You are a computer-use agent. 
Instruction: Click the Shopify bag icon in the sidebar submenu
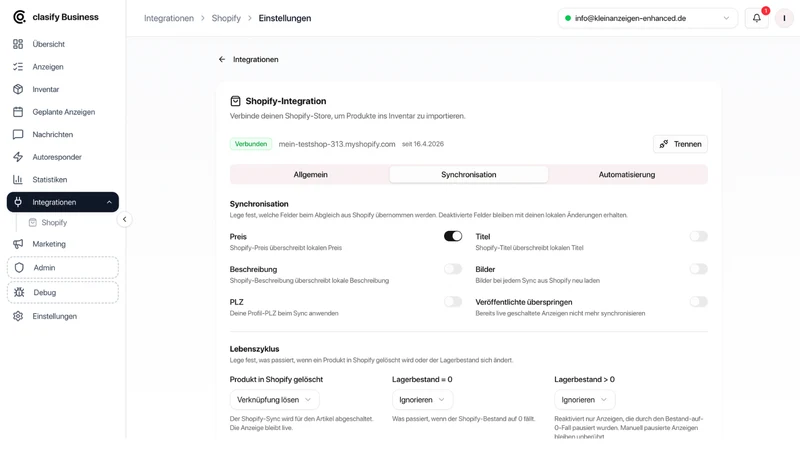33,222
